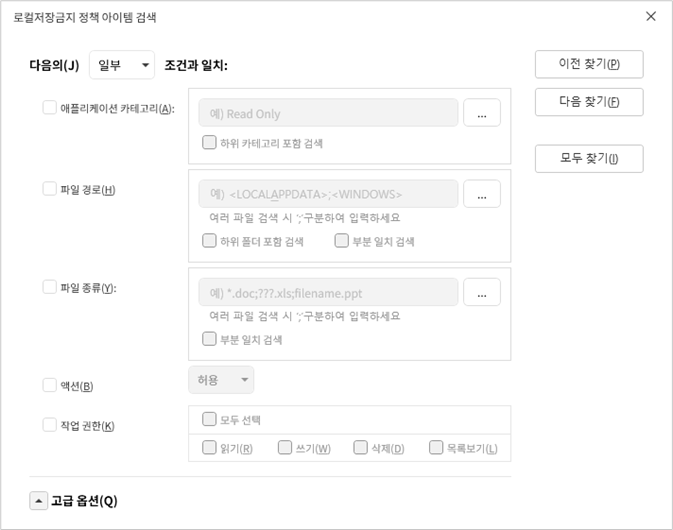Click the browse button for 파일 경로

(482, 194)
